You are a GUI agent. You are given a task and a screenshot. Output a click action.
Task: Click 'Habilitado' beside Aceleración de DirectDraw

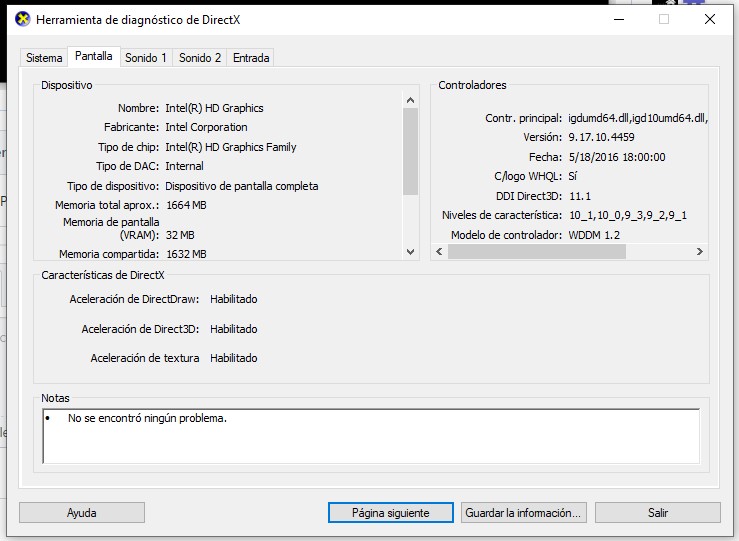coord(234,299)
